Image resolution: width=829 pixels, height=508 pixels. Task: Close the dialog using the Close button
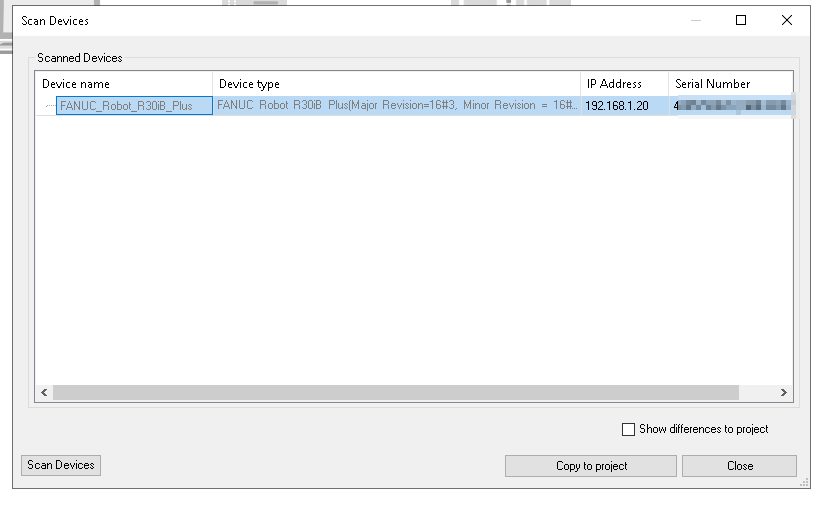pyautogui.click(x=739, y=466)
